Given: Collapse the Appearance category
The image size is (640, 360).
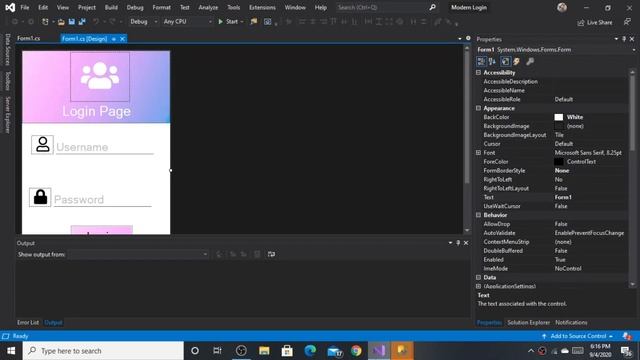Looking at the screenshot, I should [x=478, y=108].
